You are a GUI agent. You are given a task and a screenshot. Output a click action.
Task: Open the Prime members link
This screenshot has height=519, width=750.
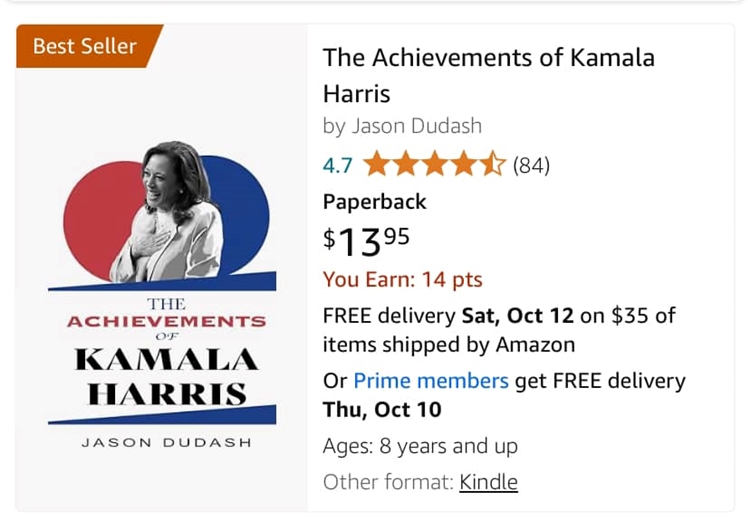point(431,381)
